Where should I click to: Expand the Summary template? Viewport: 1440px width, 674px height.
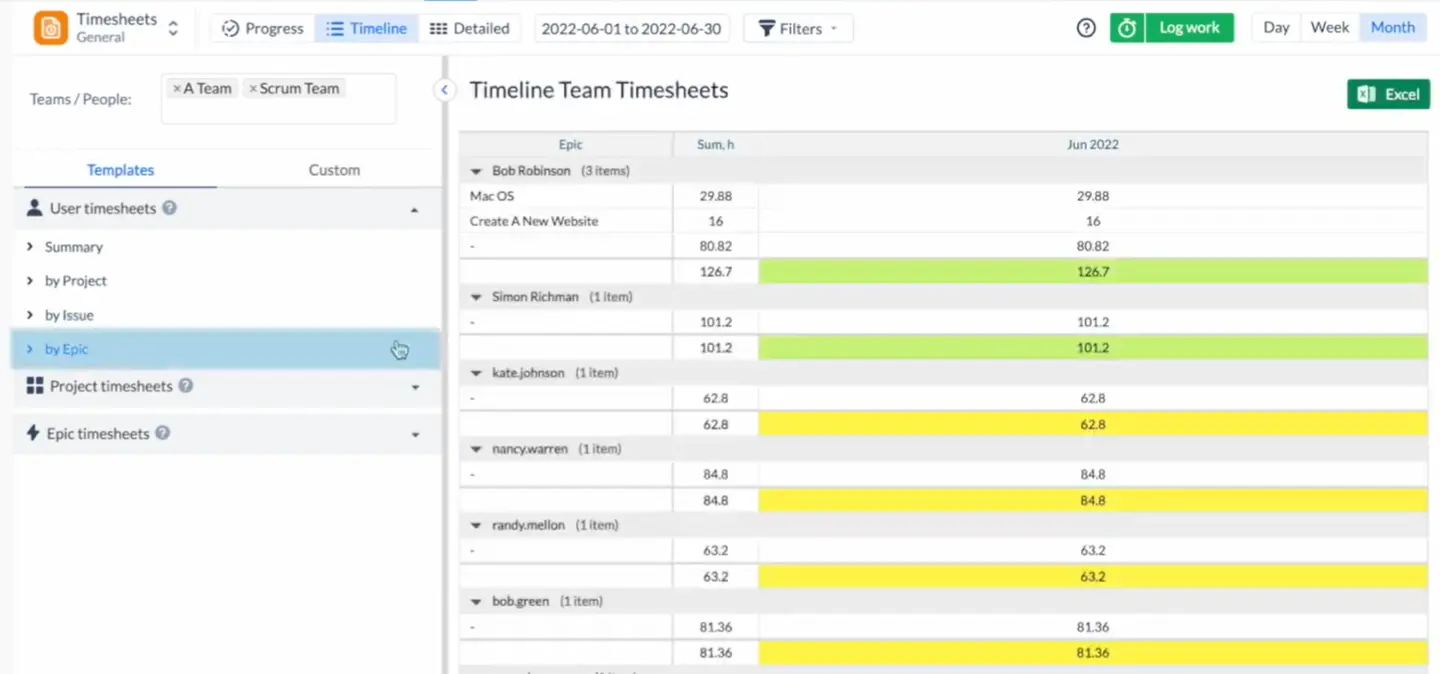30,247
